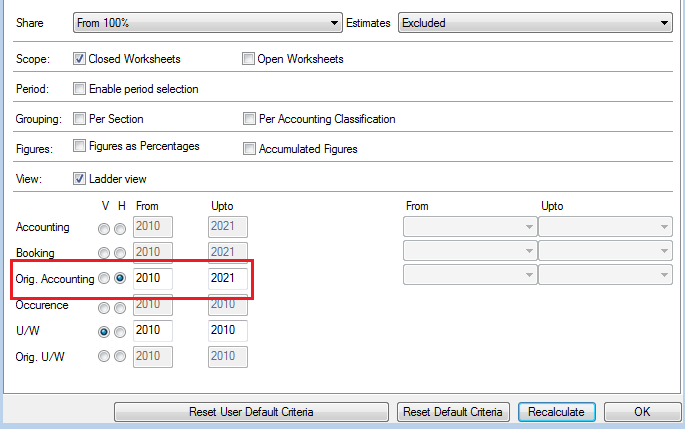This screenshot has height=429, width=685.
Task: Click the U/W Upto year field
Action: tap(227, 330)
